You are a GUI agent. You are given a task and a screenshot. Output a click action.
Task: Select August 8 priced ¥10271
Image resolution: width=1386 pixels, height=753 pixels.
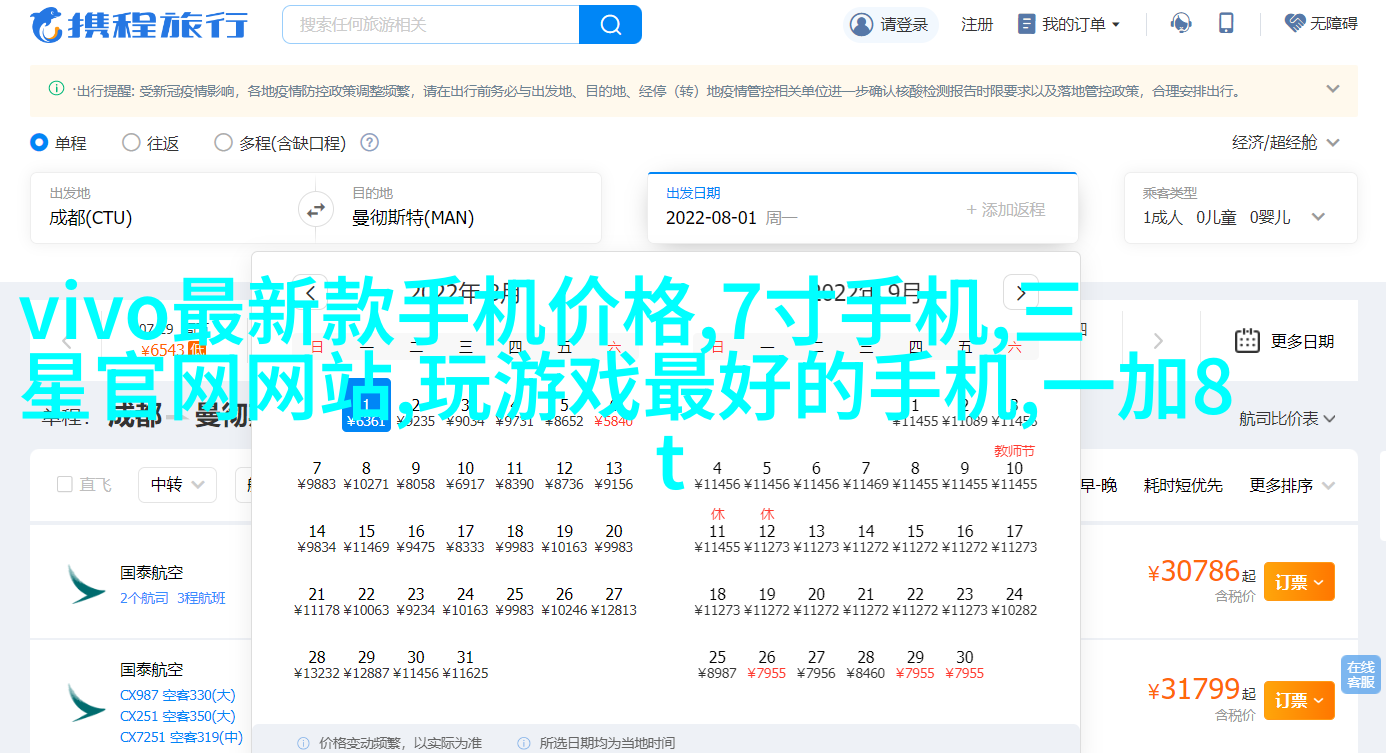(366, 475)
